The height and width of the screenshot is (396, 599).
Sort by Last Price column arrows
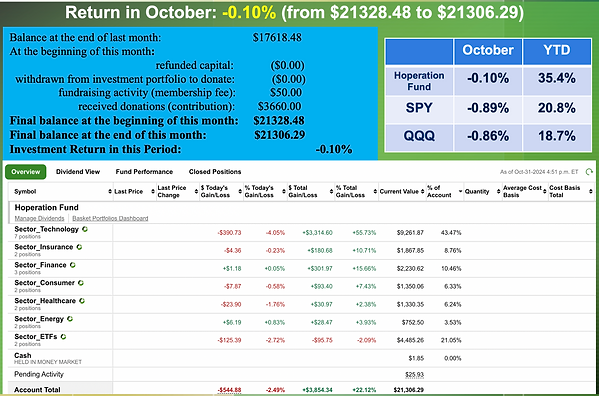click(x=153, y=191)
